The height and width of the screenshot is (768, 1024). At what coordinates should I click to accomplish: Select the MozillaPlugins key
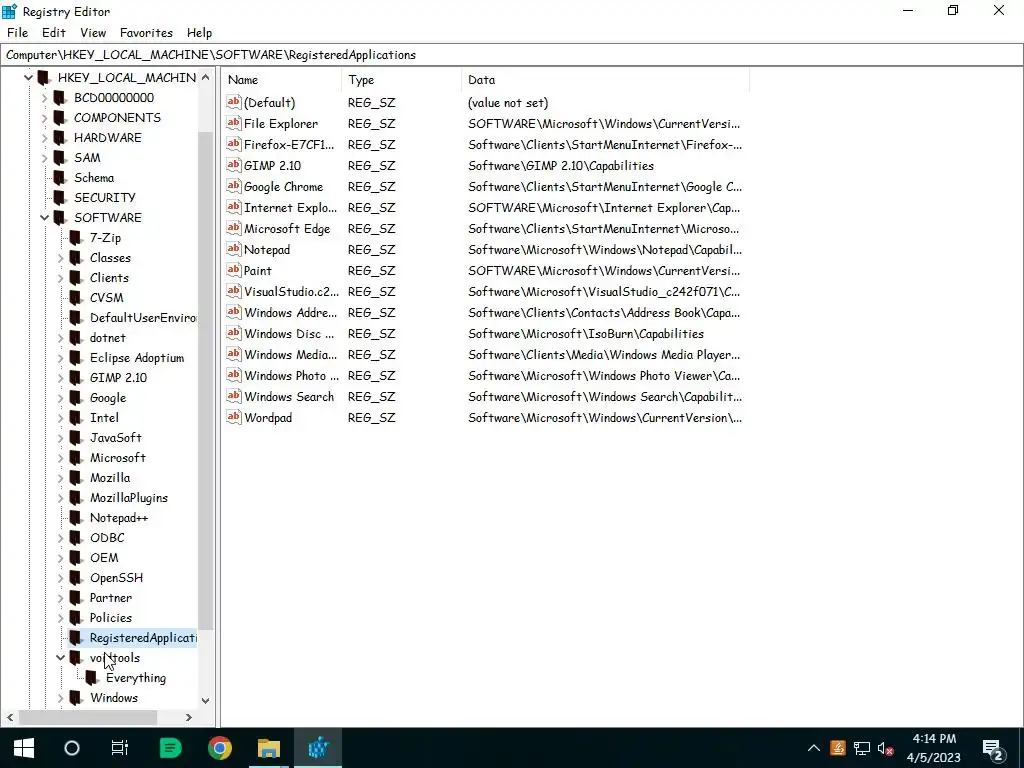(x=129, y=498)
